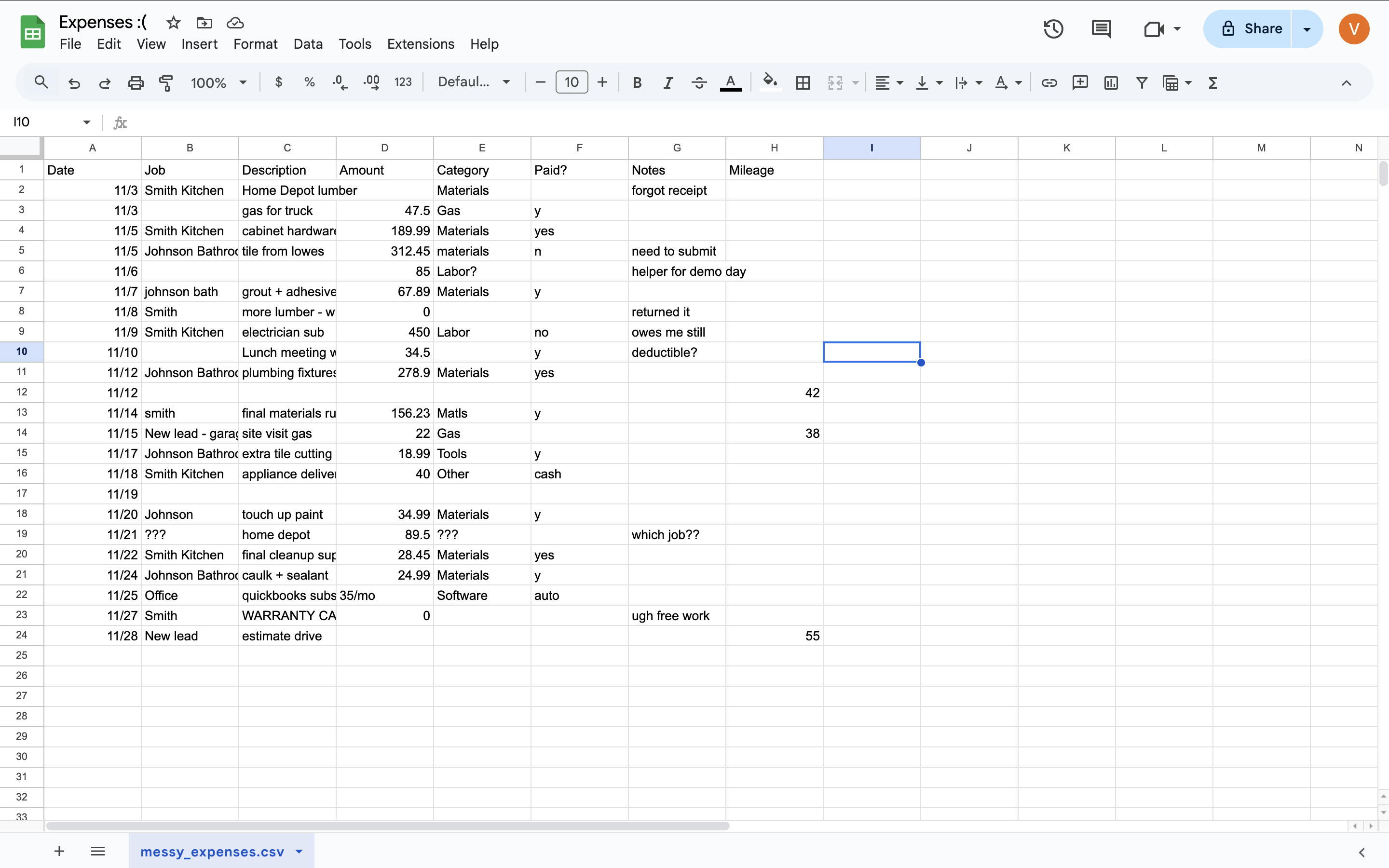Click the insert link icon

(1049, 82)
